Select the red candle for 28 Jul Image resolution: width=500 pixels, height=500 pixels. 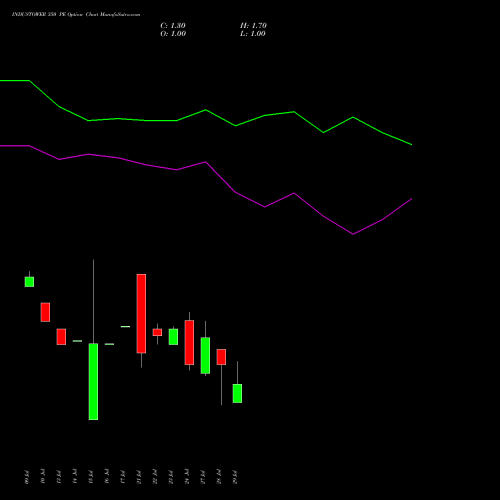point(221,357)
